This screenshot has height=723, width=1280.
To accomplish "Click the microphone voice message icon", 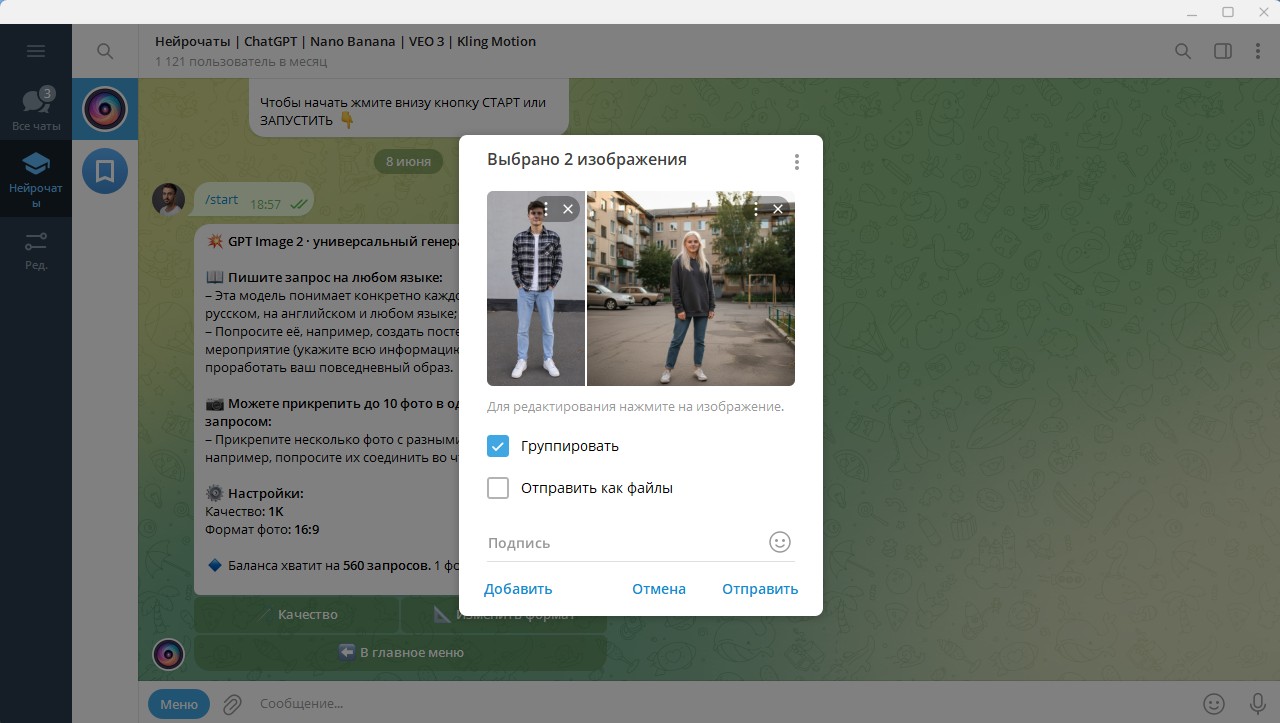I will (x=1257, y=704).
